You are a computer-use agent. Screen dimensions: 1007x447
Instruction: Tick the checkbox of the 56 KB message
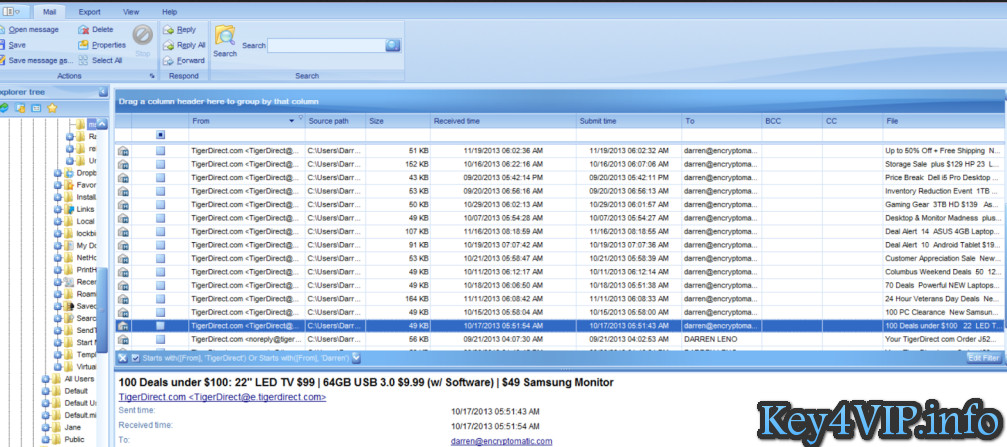(x=161, y=339)
